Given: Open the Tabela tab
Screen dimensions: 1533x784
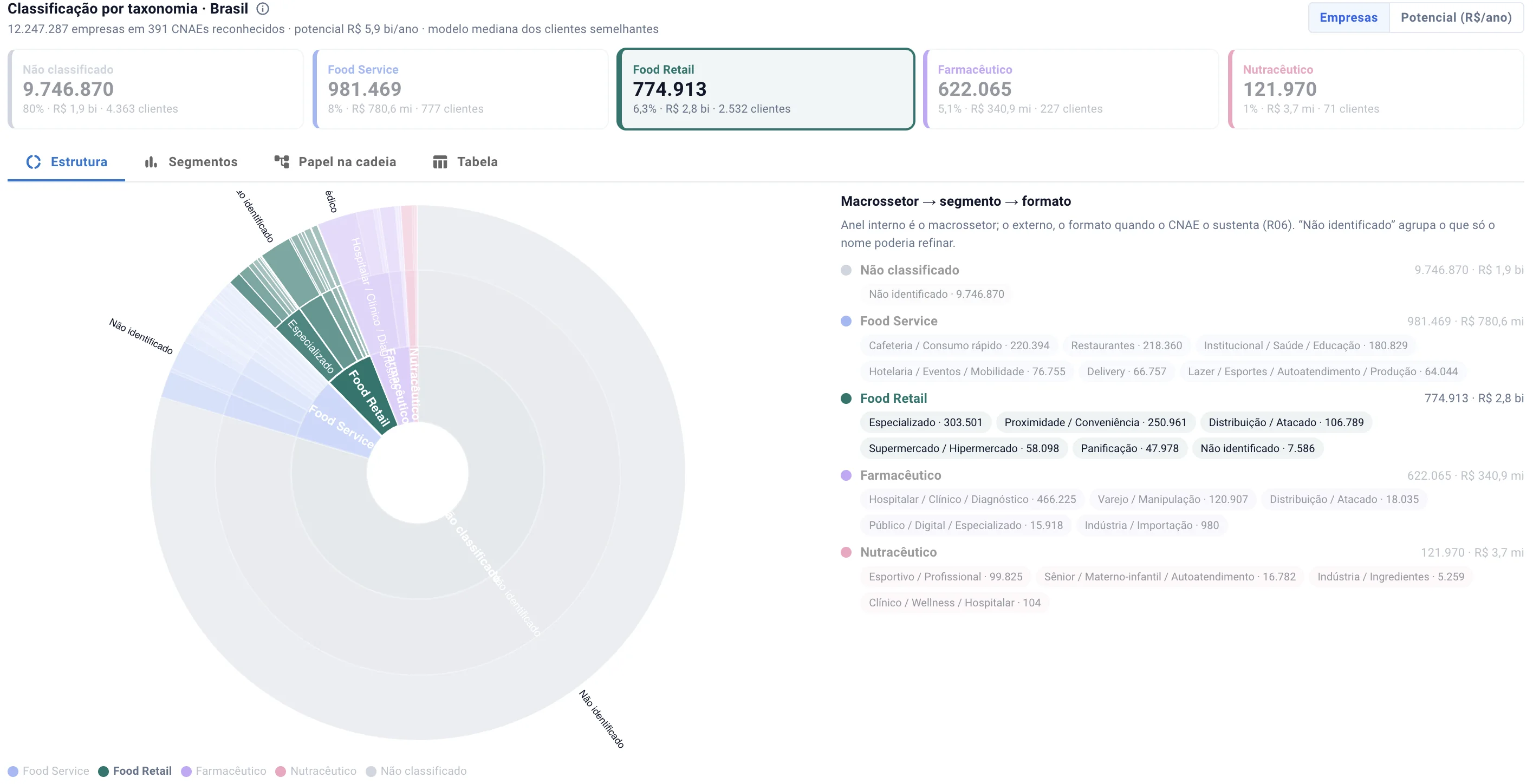Looking at the screenshot, I should pos(465,162).
